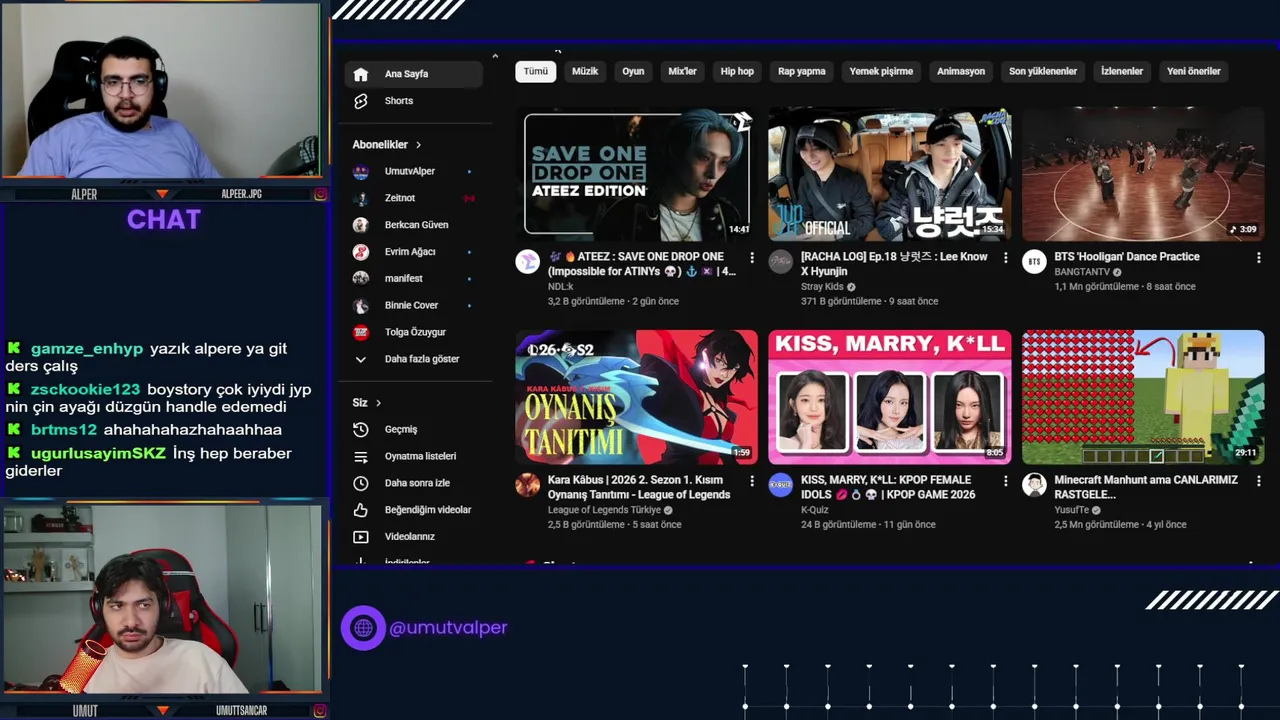This screenshot has height=720, width=1280.
Task: Open Kara Kâbus Oynanış Tanıtımı title link
Action: pos(639,487)
